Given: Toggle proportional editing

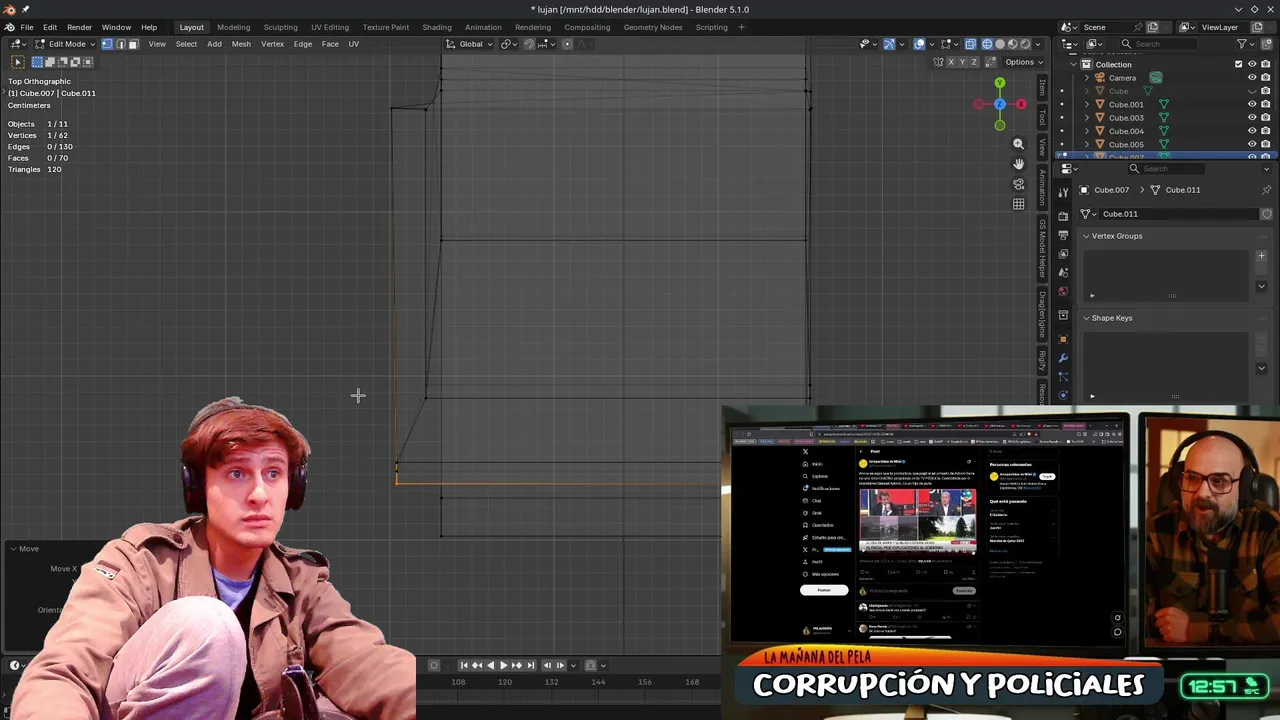Looking at the screenshot, I should (x=567, y=44).
